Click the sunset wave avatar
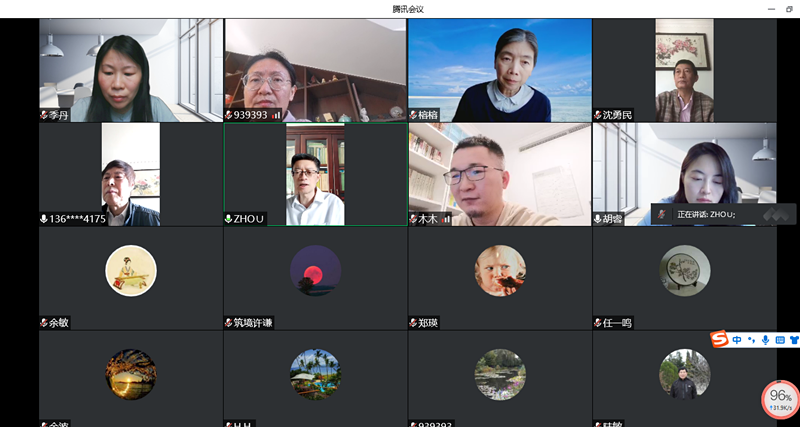Viewport: 800px width, 427px height. (131, 375)
